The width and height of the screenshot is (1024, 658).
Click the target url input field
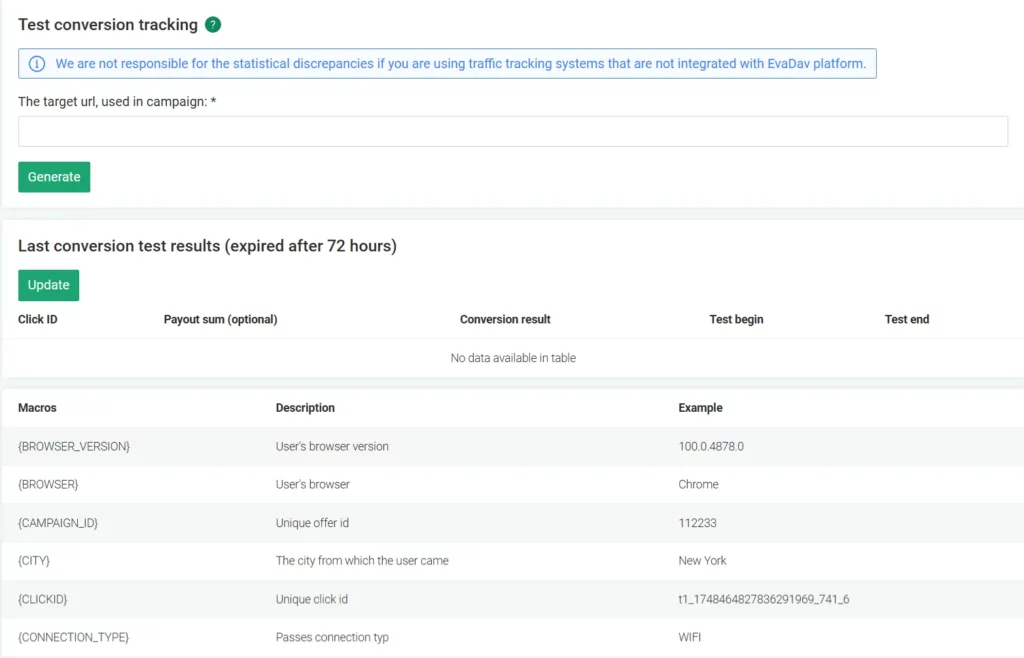[x=512, y=131]
